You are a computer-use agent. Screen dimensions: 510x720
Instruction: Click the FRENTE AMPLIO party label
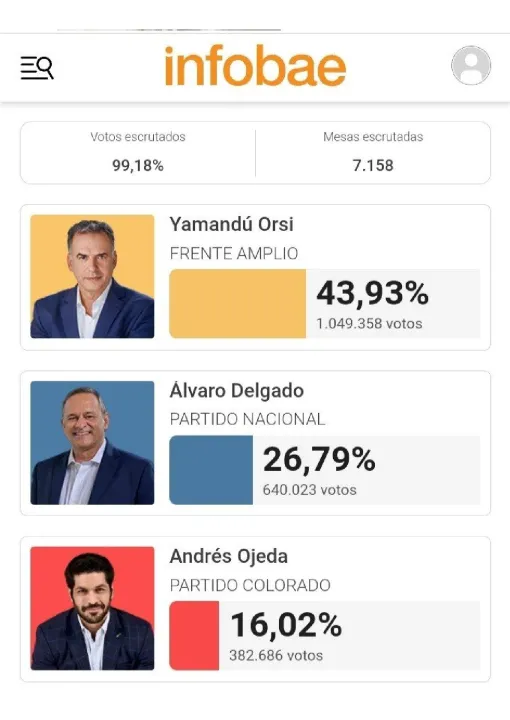click(x=234, y=253)
